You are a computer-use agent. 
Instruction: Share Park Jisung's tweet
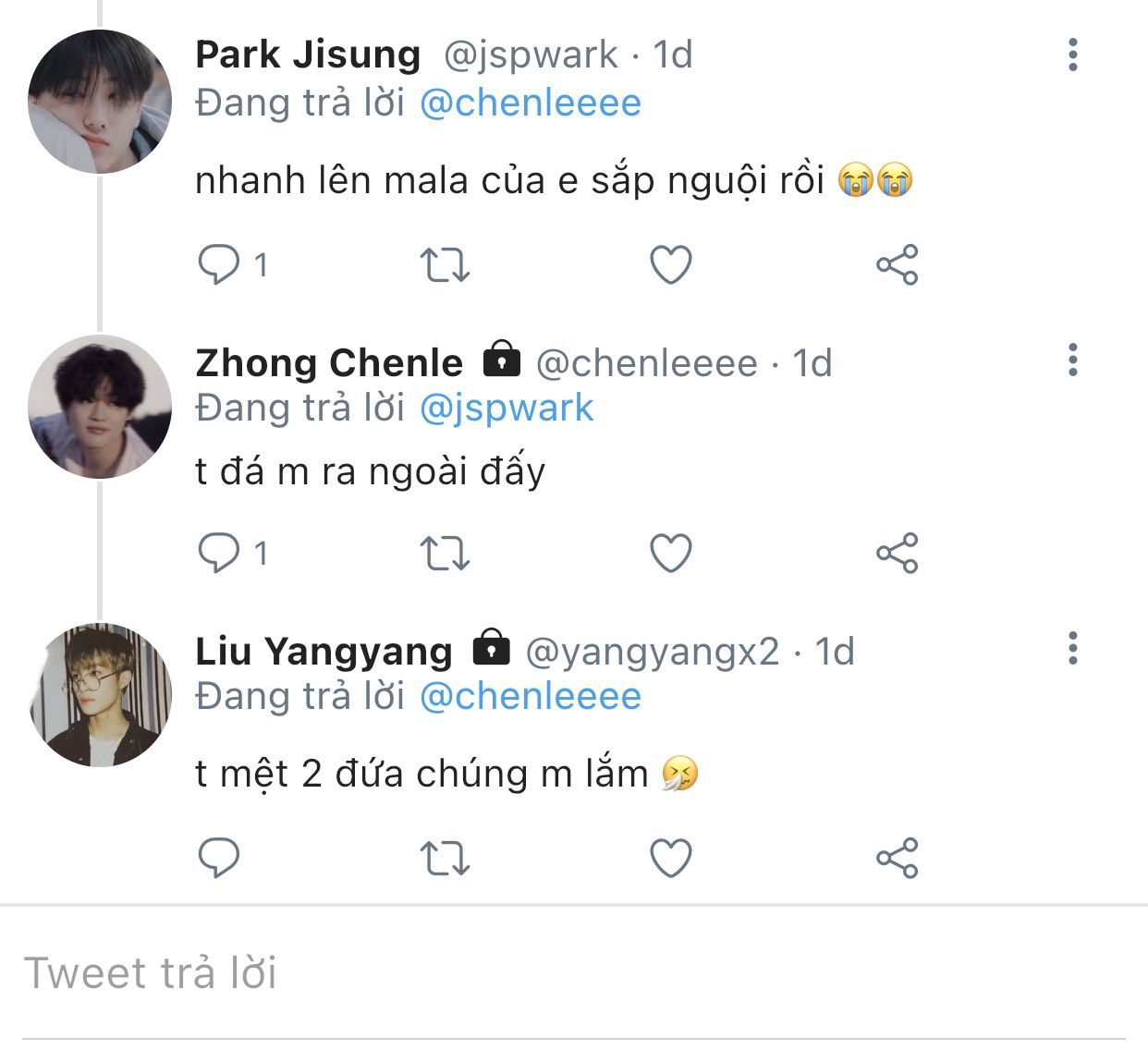897,265
